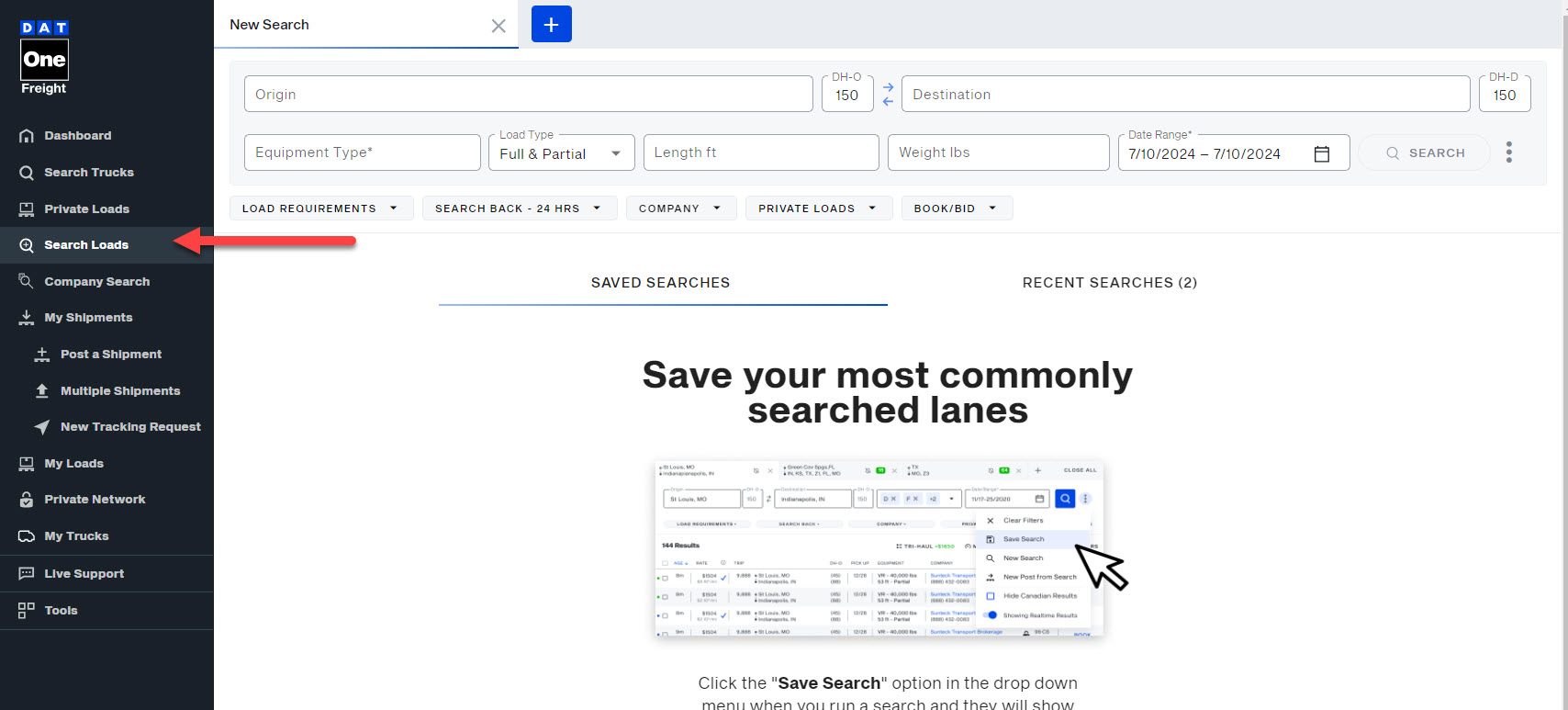
Task: Expand SEARCH BACK - 24 HRS filter
Action: (x=519, y=208)
